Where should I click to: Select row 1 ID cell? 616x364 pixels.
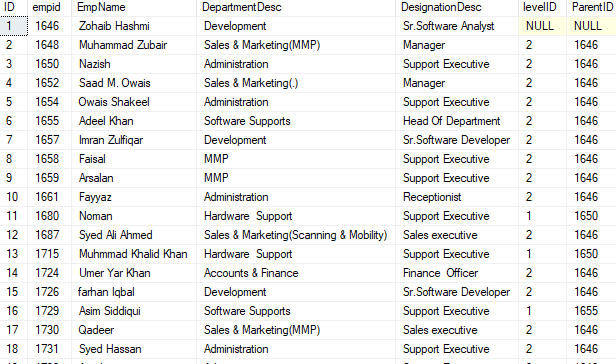pyautogui.click(x=14, y=26)
